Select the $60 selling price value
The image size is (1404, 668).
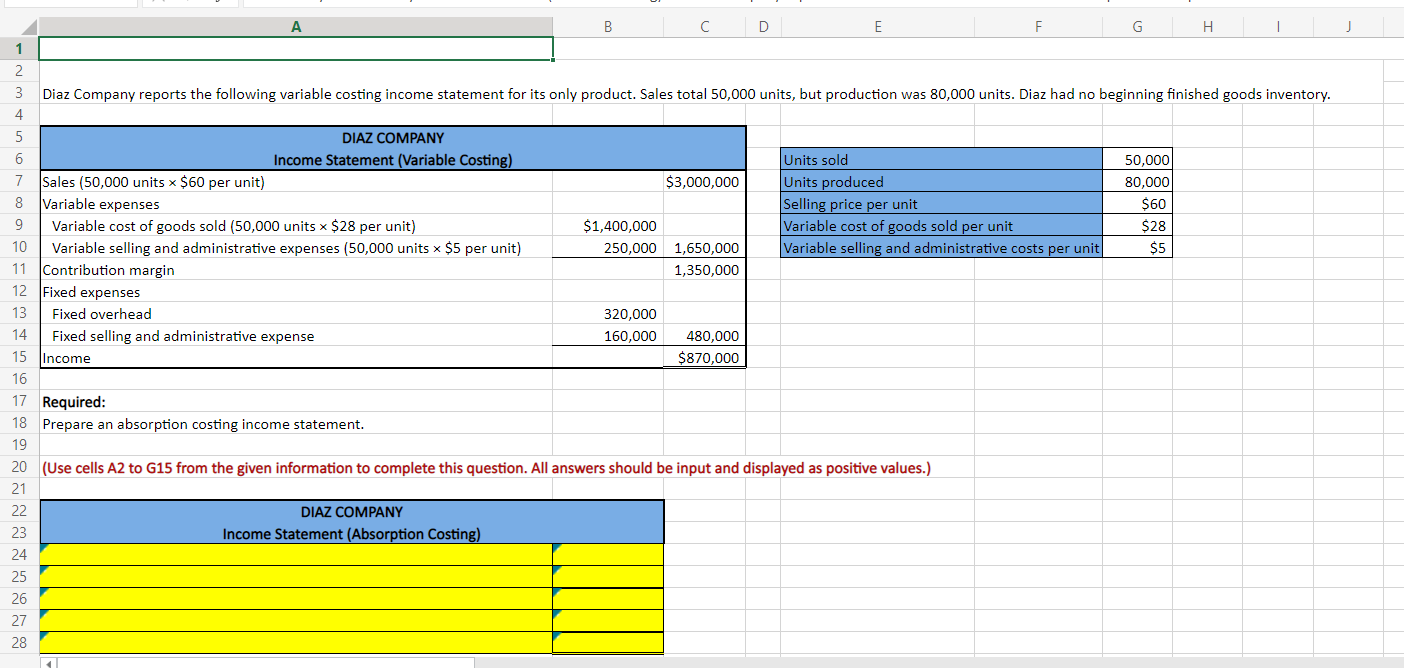pyautogui.click(x=1137, y=204)
